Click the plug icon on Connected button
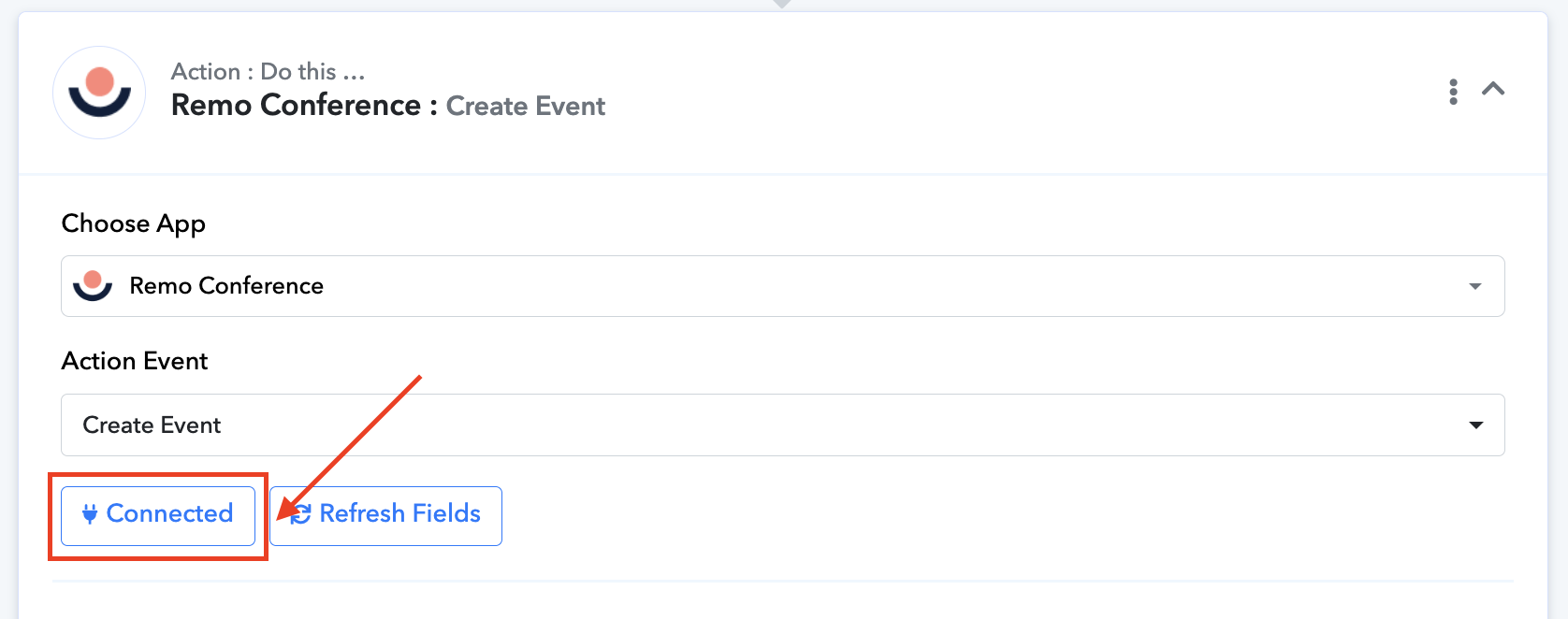The height and width of the screenshot is (619, 1568). tap(90, 513)
